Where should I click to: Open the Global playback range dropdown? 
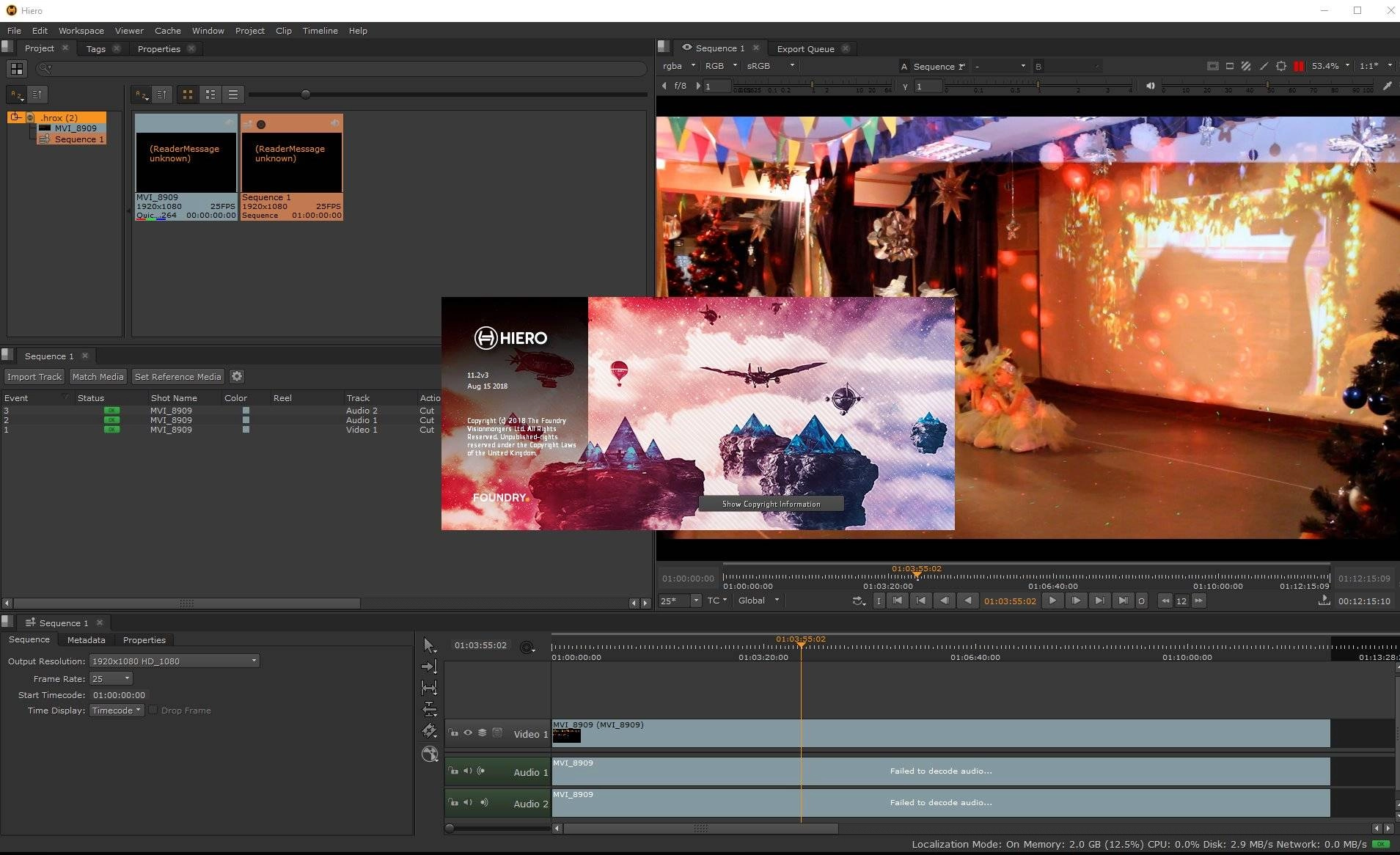pos(758,601)
